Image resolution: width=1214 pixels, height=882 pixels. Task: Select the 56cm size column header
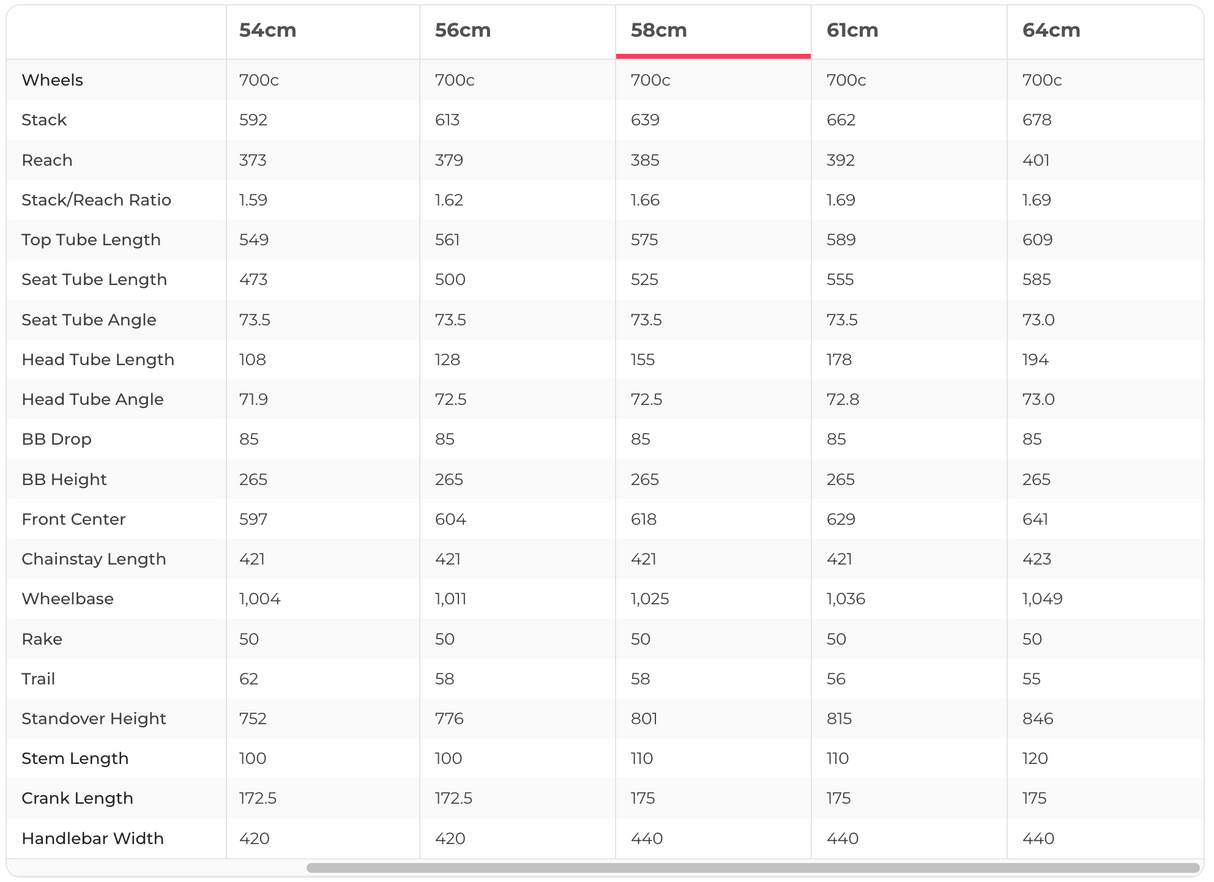point(463,30)
